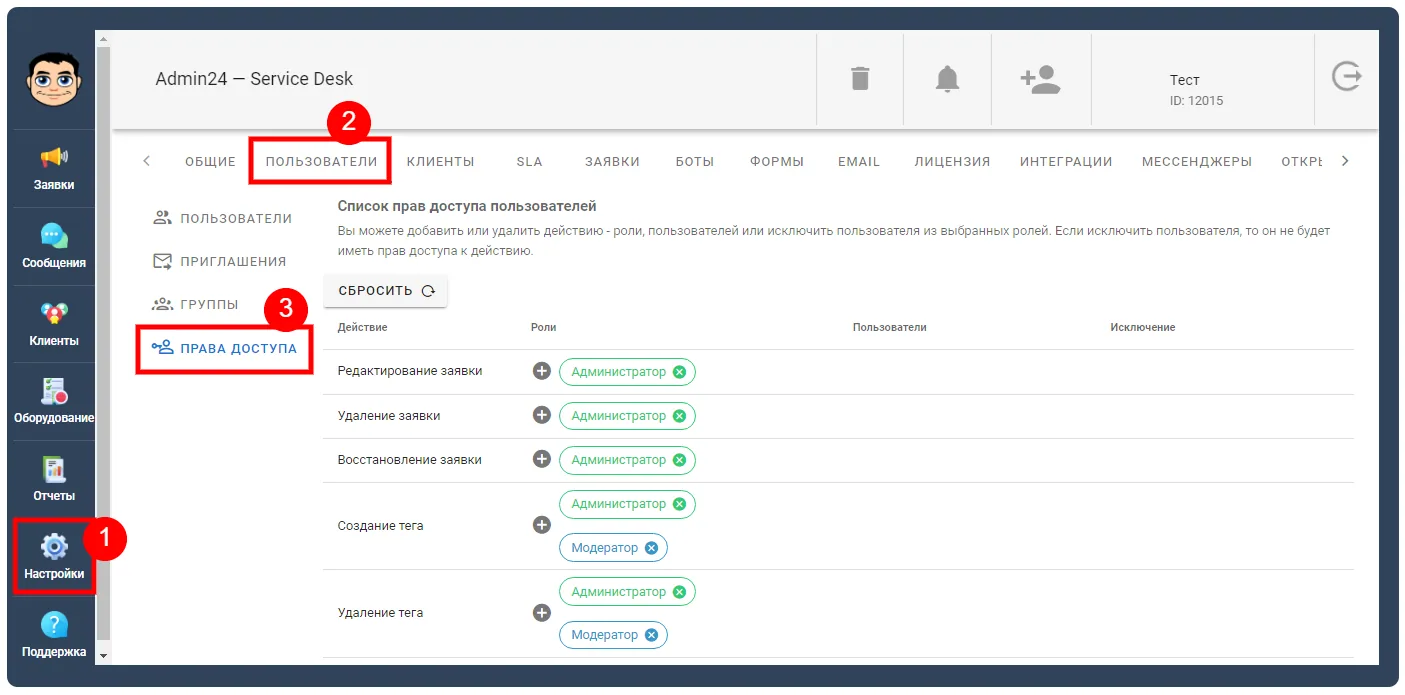
Task: Open Приглашения in the users submenu
Action: click(219, 261)
